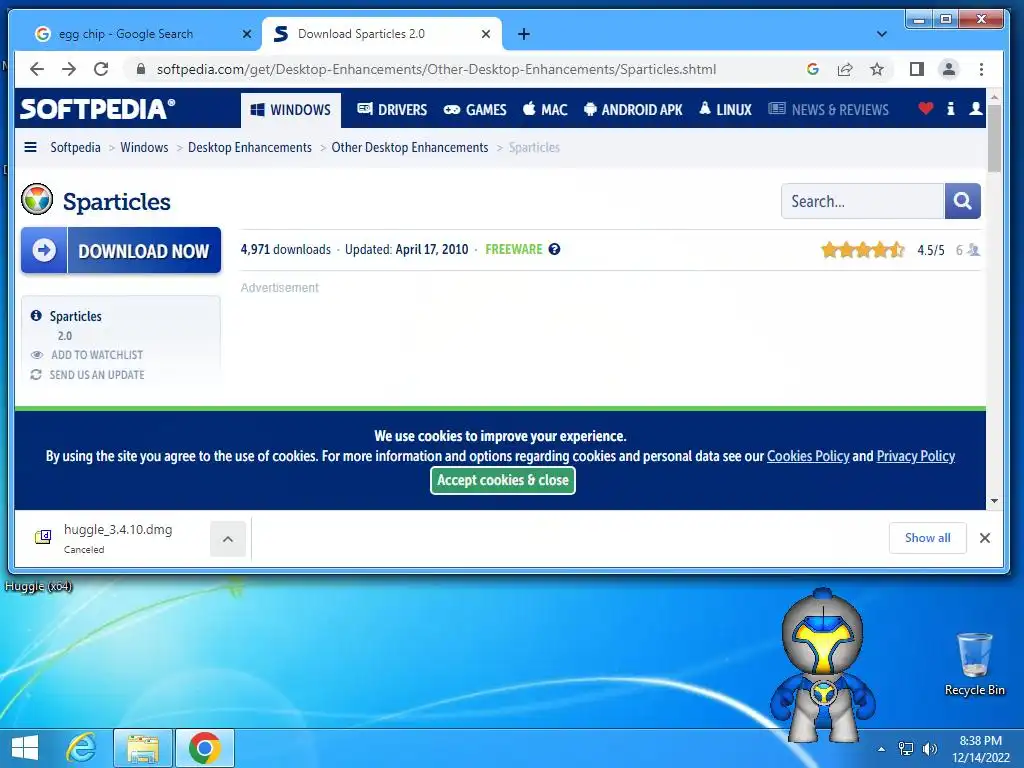Open Chrome's three-dot menu
Viewport: 1024px width, 768px height.
[982, 69]
